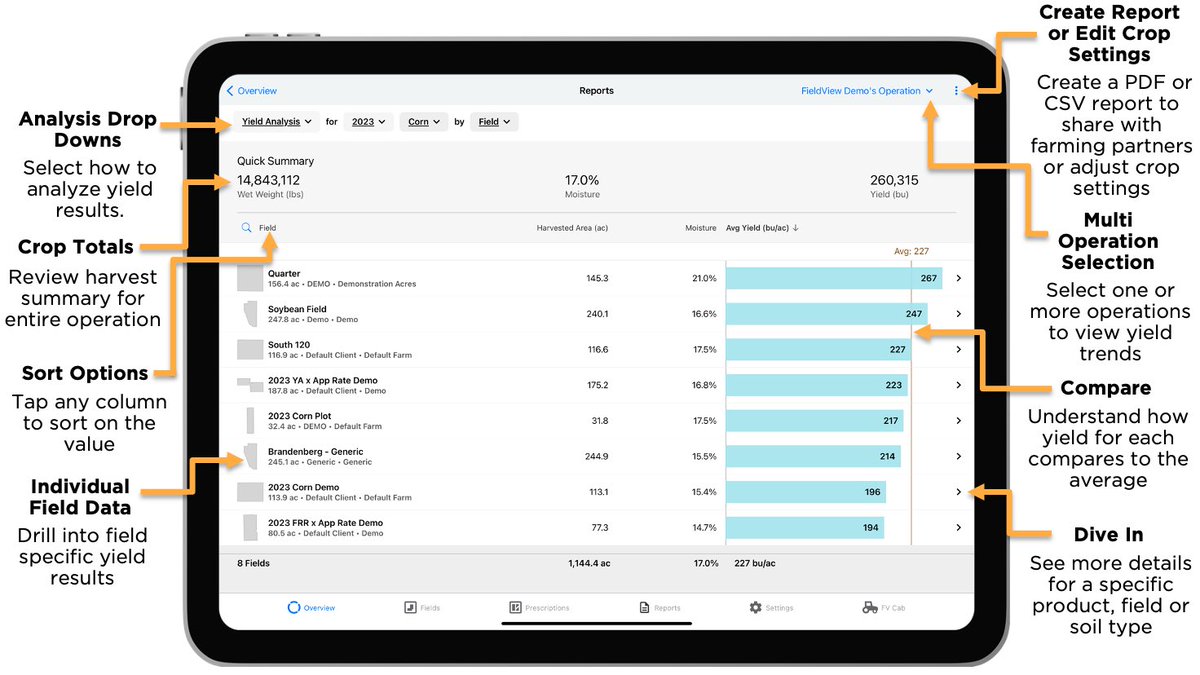Select the Soybean Field name
The height and width of the screenshot is (675, 1200).
[297, 309]
